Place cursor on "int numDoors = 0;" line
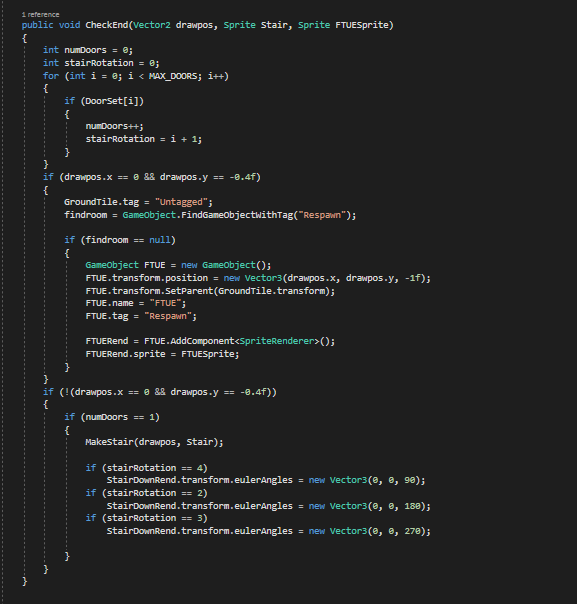The image size is (577, 604). (x=88, y=50)
